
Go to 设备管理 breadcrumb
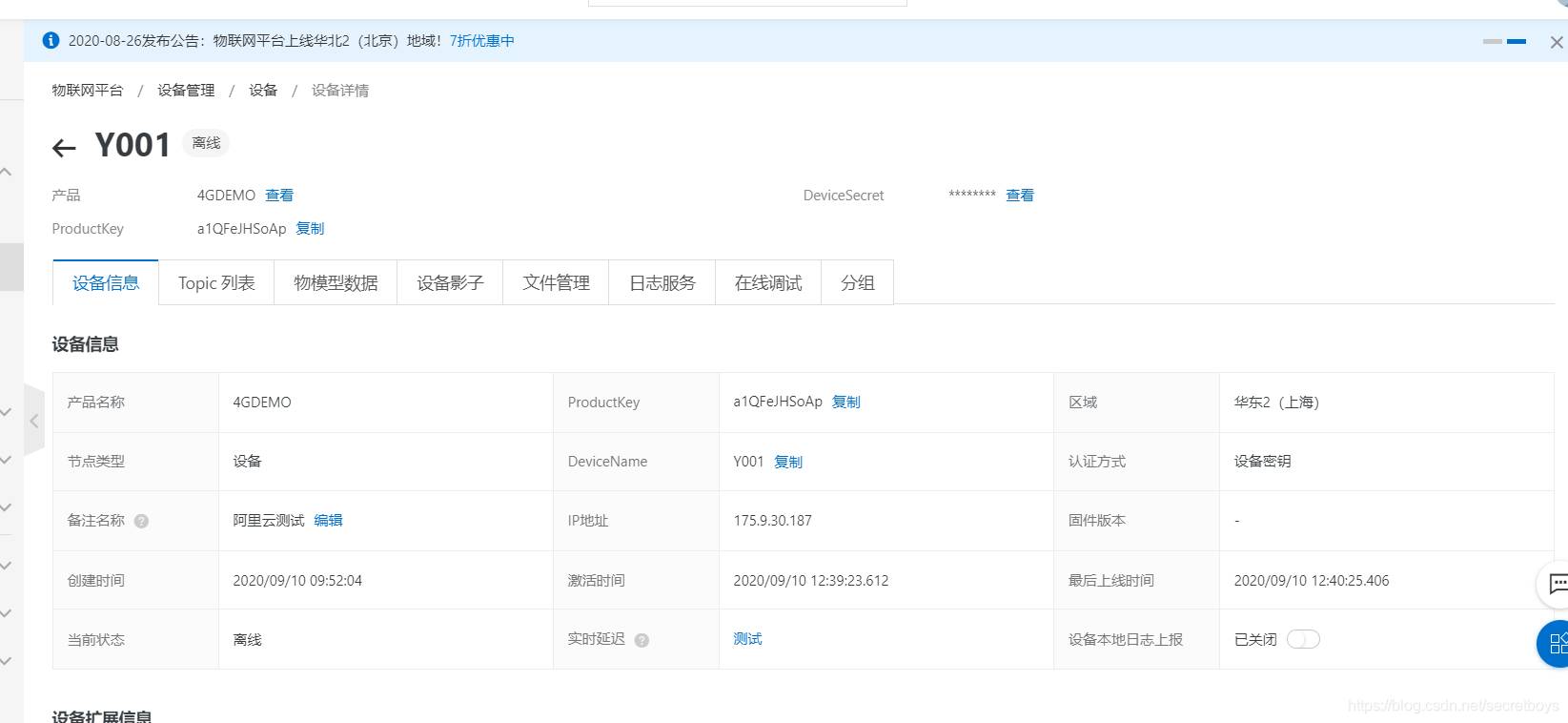[186, 90]
